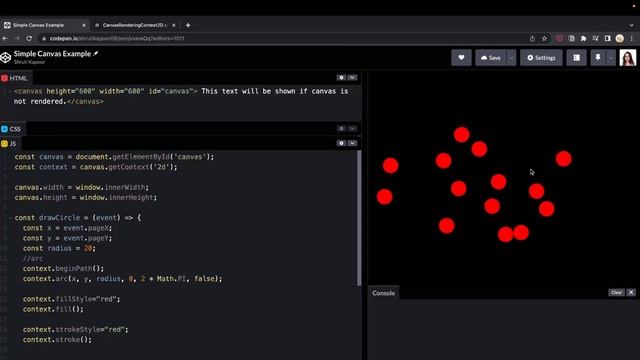Click the CodePen logo icon
The height and width of the screenshot is (360, 640).
[6, 58]
